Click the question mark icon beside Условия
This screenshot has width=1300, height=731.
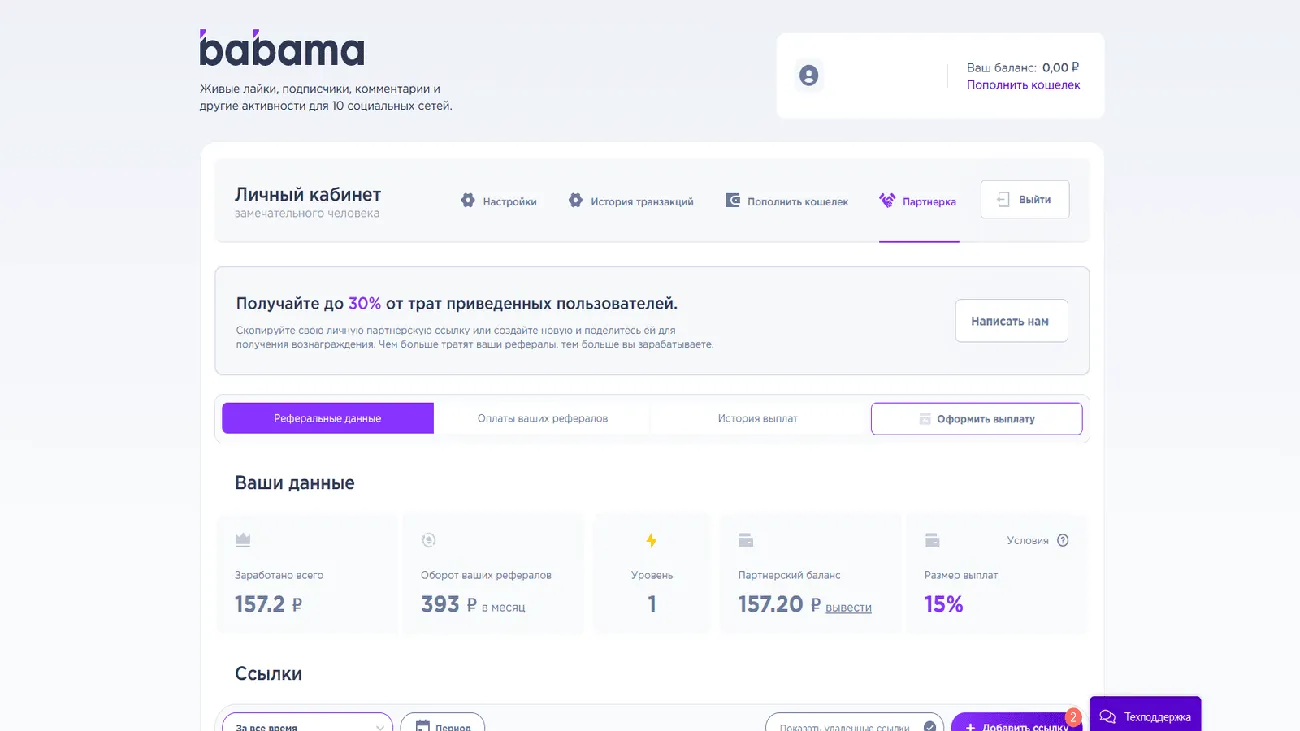tap(1063, 540)
